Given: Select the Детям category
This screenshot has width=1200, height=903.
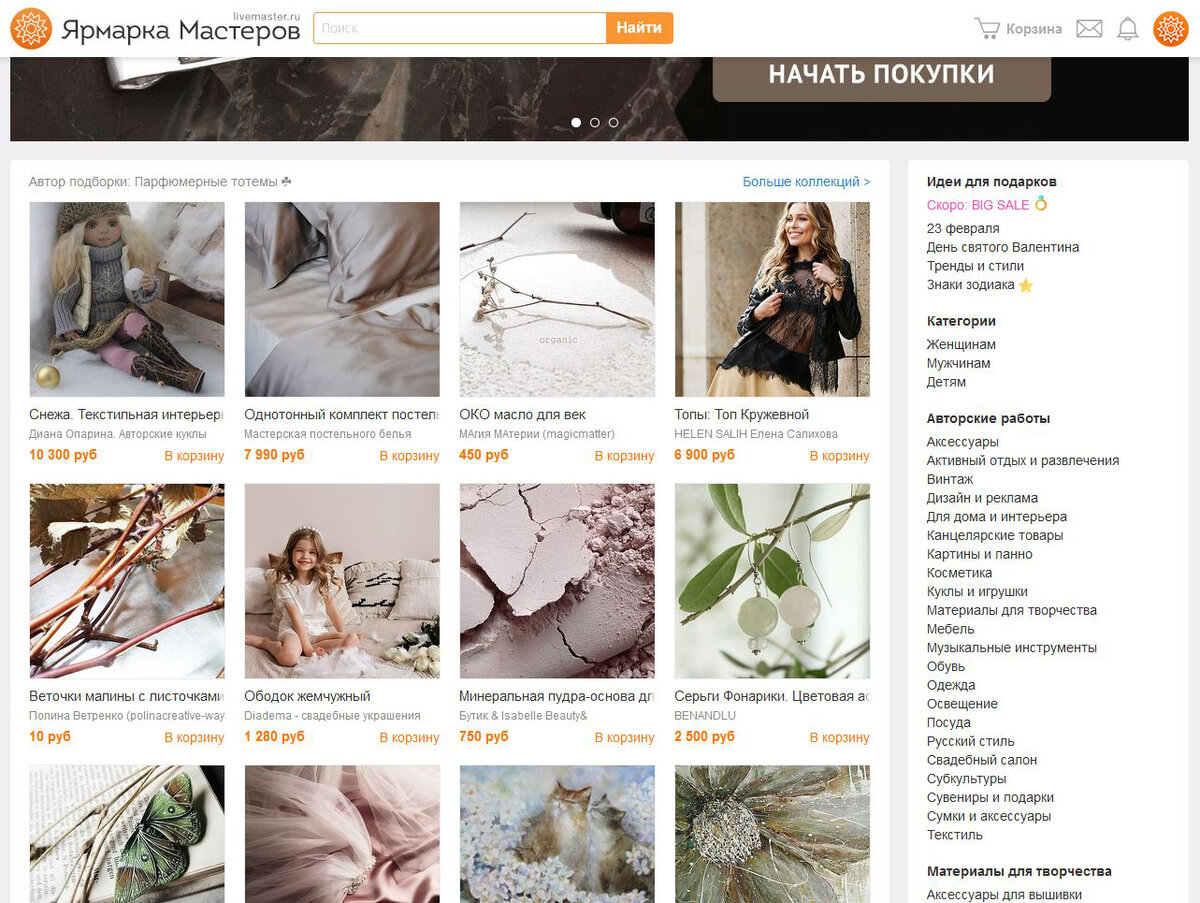Looking at the screenshot, I should coord(946,382).
